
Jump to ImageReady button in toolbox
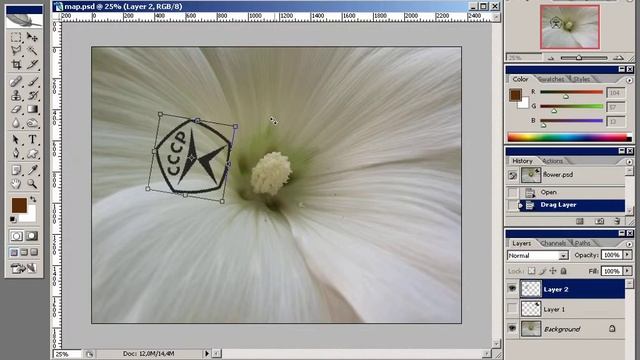click(24, 268)
